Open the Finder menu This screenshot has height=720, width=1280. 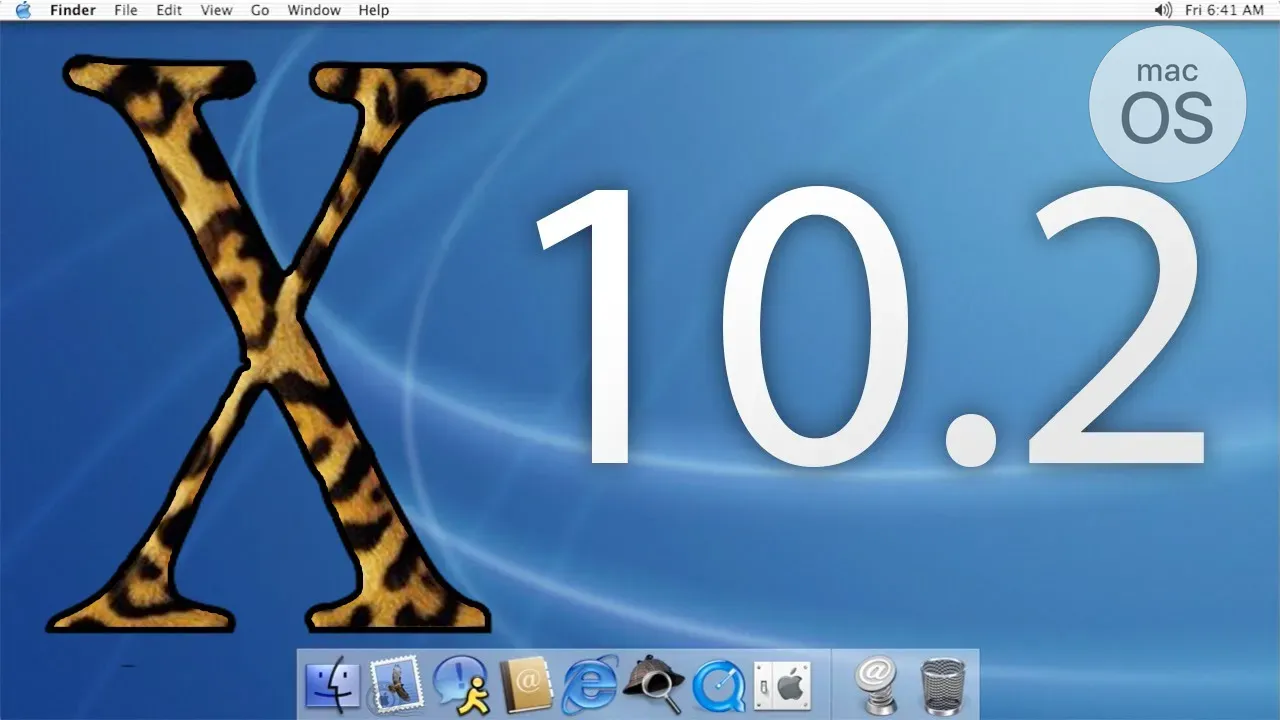point(73,10)
